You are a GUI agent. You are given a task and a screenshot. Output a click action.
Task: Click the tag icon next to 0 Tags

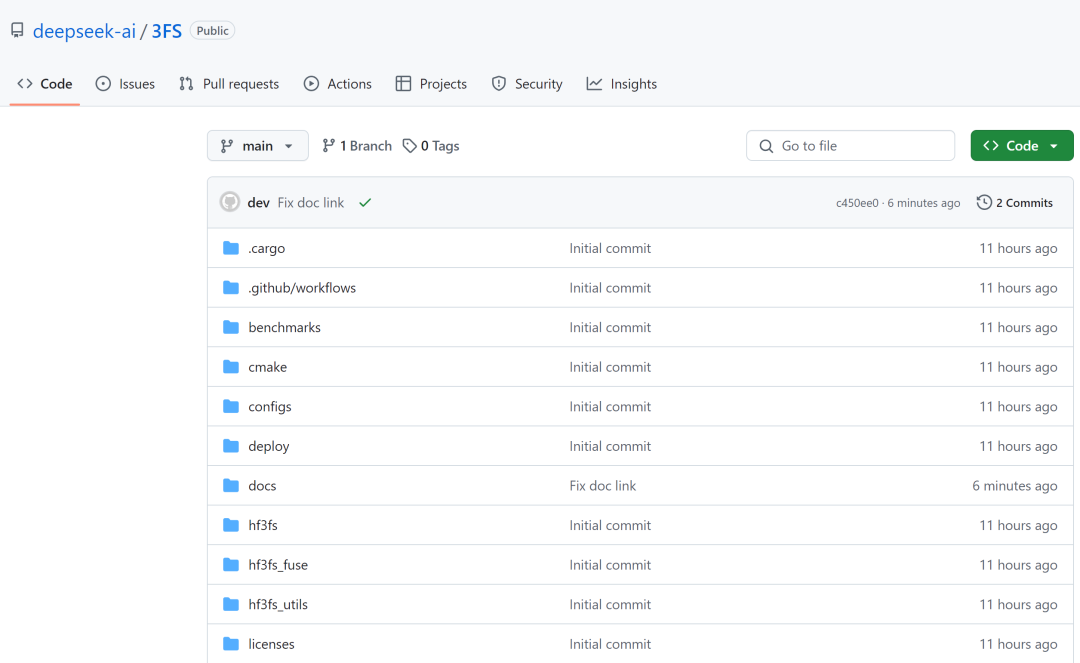(x=410, y=146)
